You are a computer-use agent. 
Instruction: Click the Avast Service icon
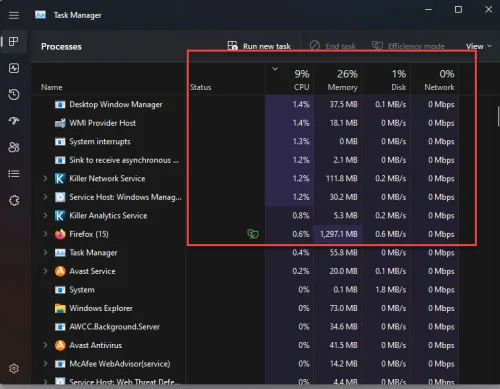click(x=60, y=271)
